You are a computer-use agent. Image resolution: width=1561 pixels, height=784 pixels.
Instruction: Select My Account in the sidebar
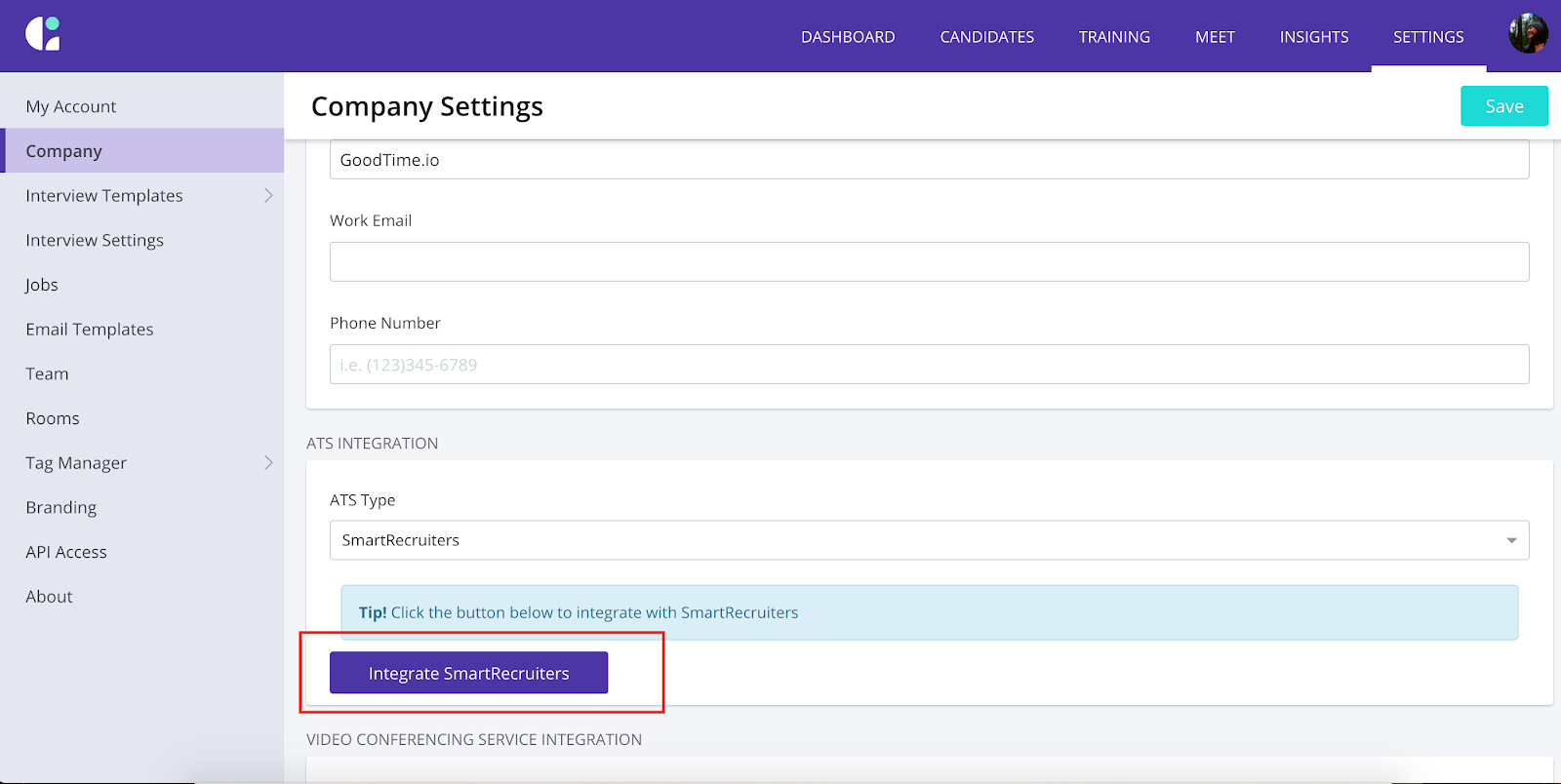(x=71, y=106)
